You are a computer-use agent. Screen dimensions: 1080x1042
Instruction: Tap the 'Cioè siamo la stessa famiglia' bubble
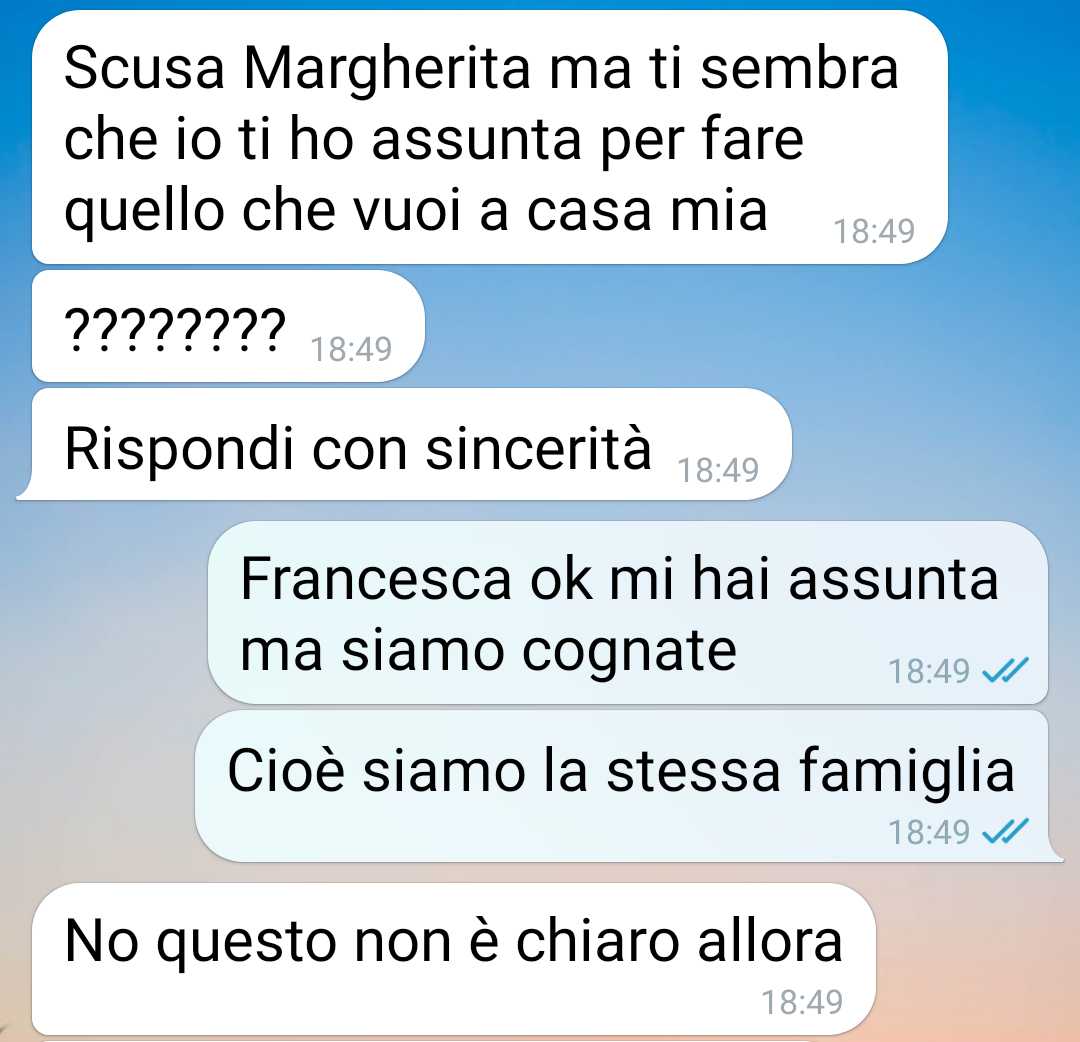[x=629, y=786]
